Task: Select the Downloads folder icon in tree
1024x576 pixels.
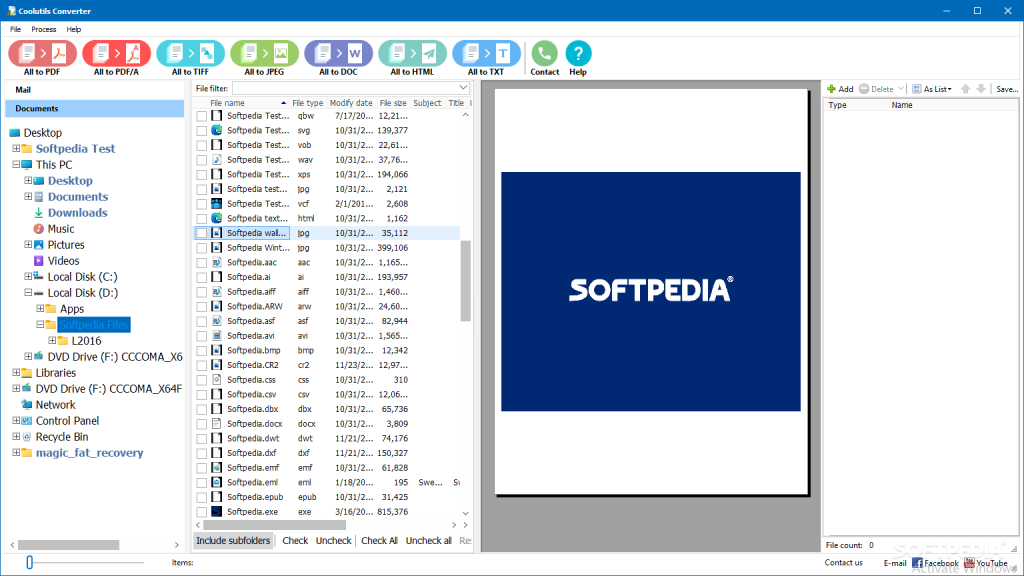Action: tap(39, 213)
